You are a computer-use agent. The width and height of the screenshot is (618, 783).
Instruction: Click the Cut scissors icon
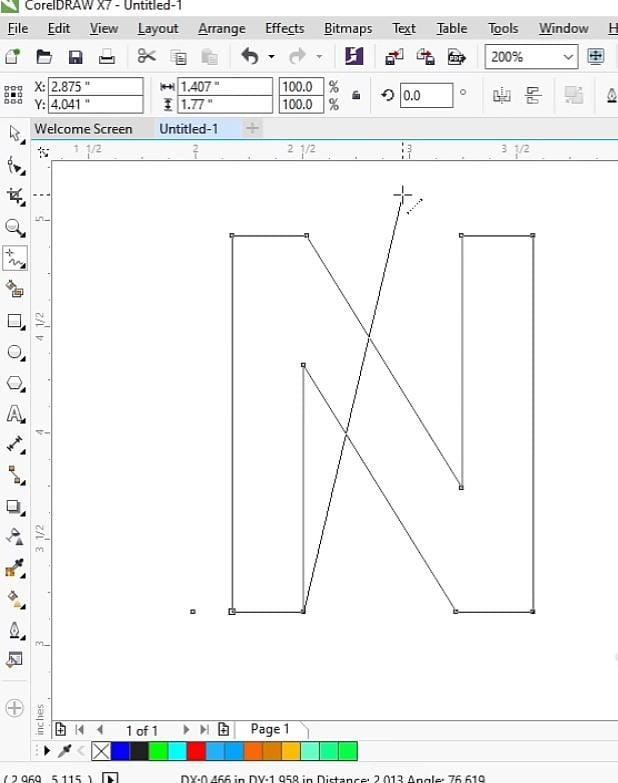146,56
